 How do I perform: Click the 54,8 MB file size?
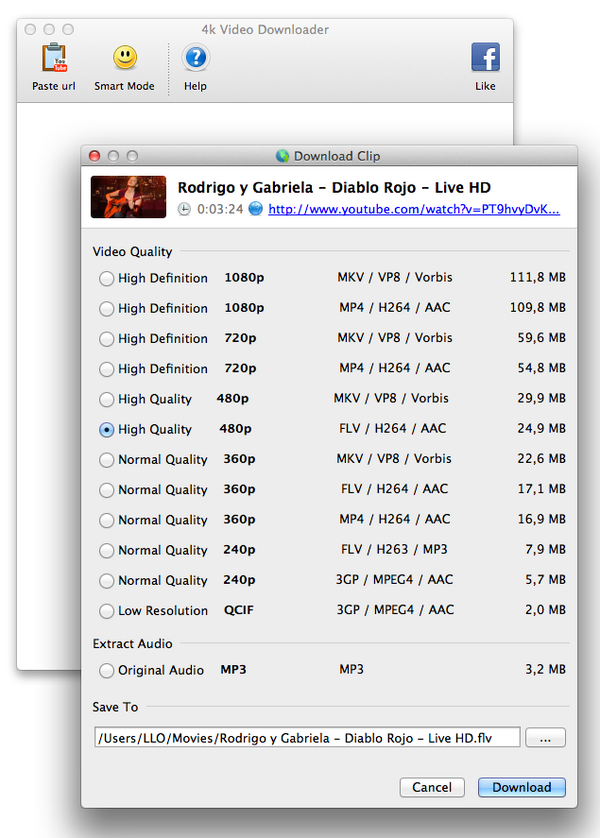541,368
